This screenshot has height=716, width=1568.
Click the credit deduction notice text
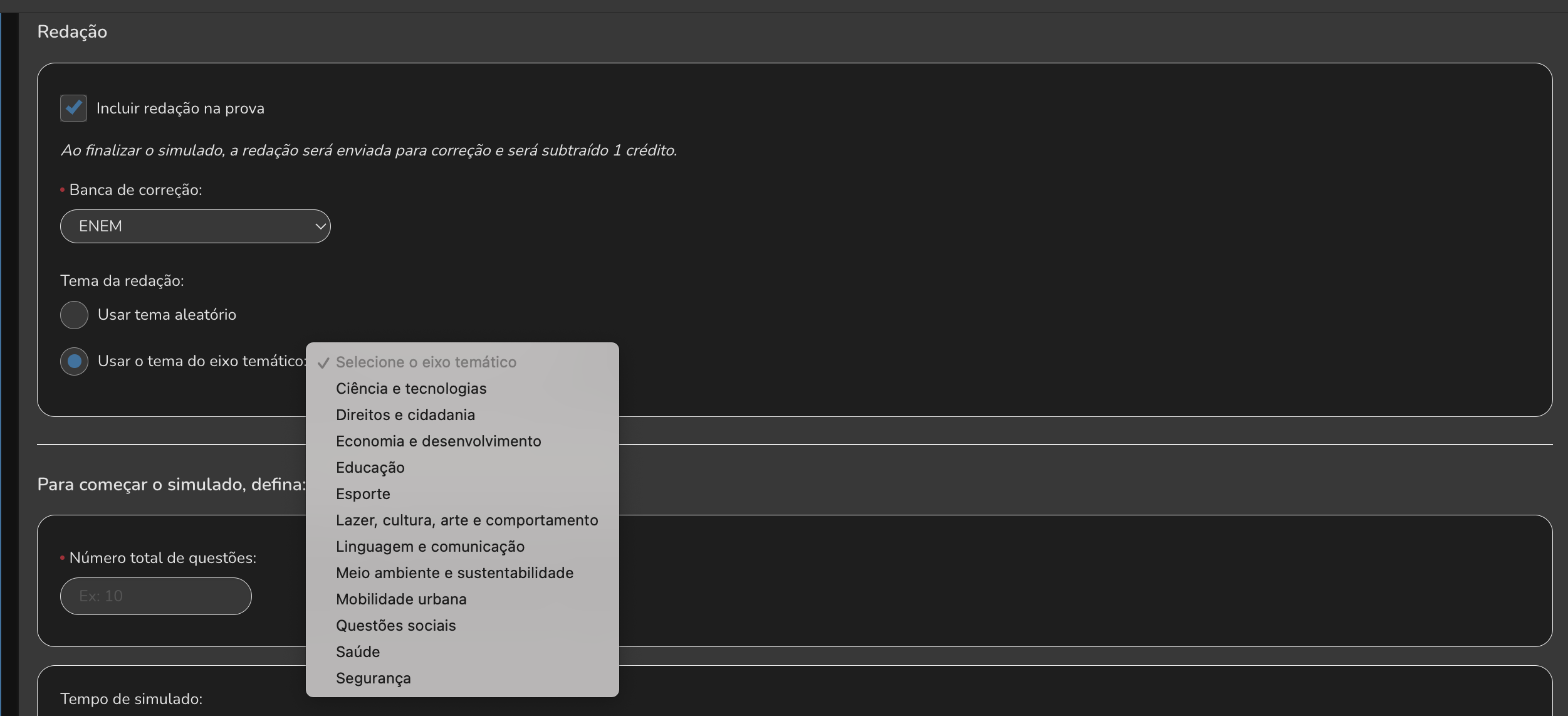(x=369, y=150)
